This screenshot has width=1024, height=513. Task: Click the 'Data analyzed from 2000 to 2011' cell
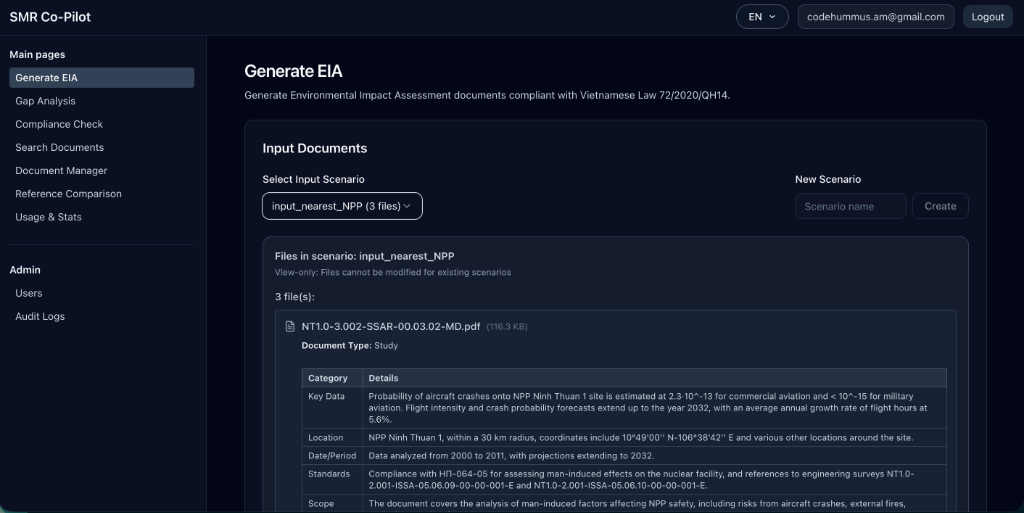(x=654, y=456)
